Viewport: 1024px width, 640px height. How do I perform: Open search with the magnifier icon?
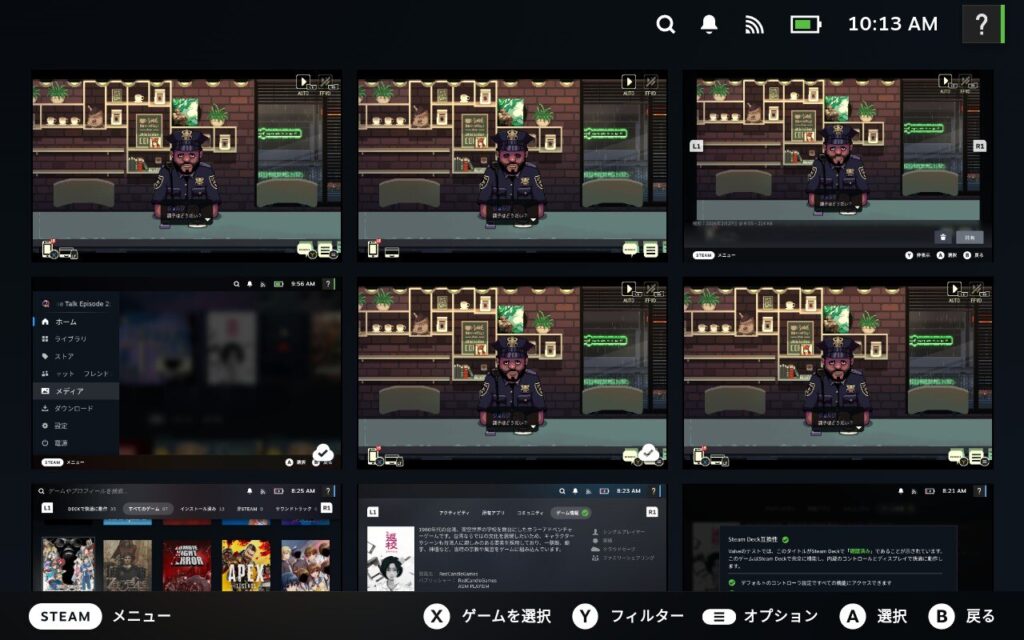pyautogui.click(x=666, y=24)
